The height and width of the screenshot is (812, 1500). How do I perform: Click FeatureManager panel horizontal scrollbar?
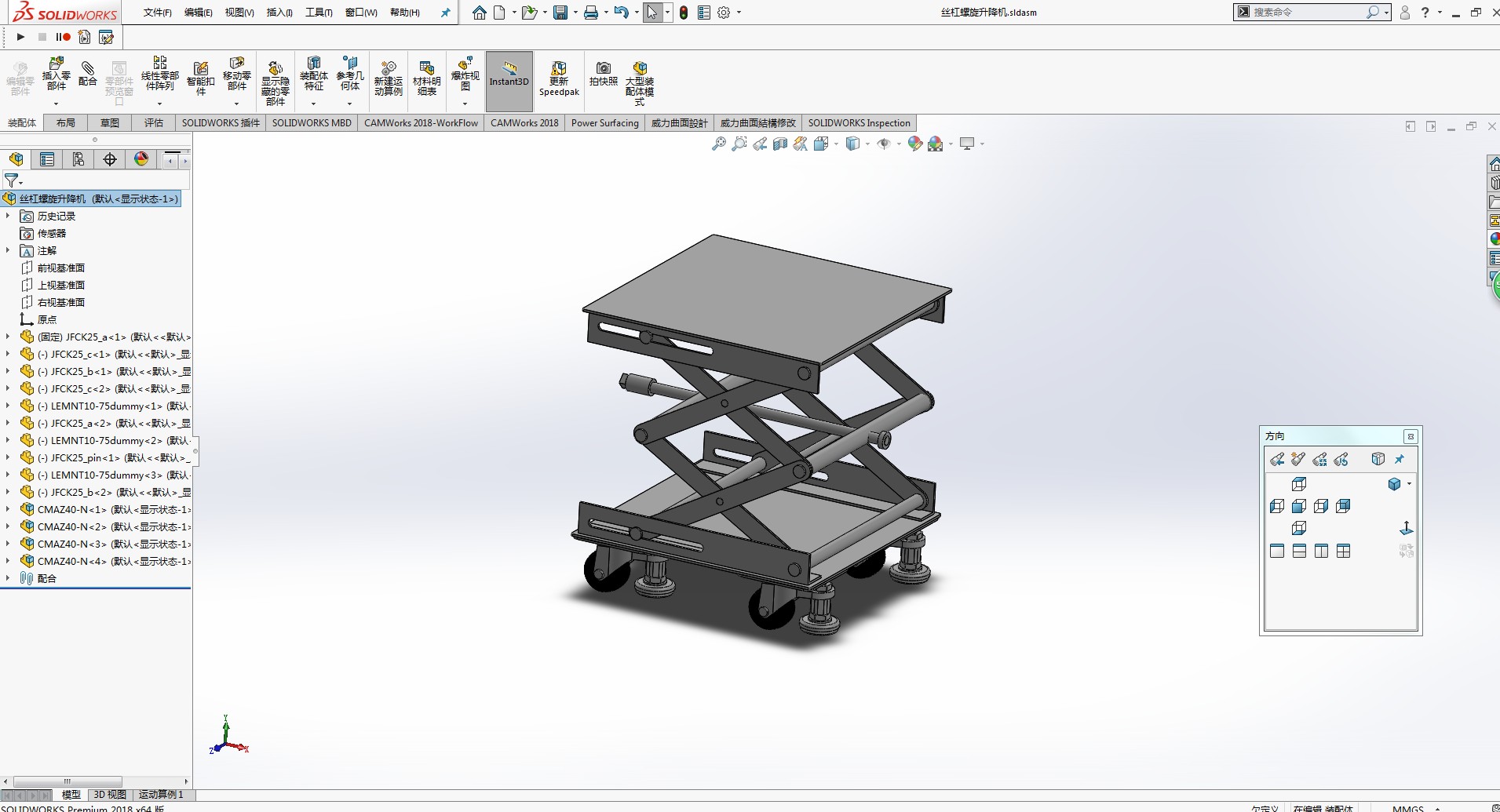[68, 781]
